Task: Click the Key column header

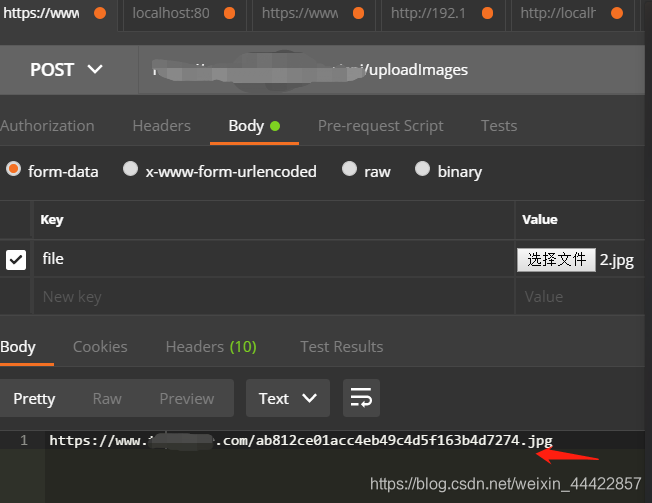Action: [x=52, y=219]
